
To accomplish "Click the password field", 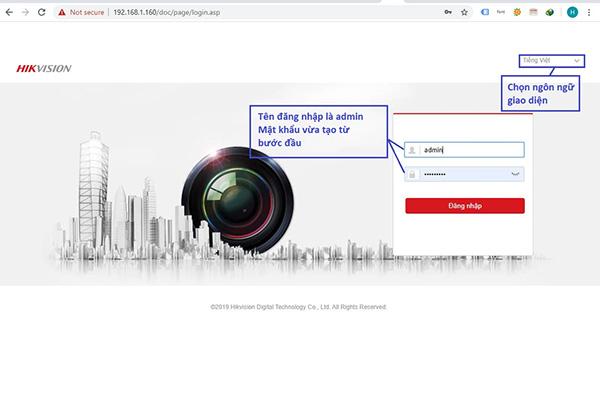I will (464, 174).
